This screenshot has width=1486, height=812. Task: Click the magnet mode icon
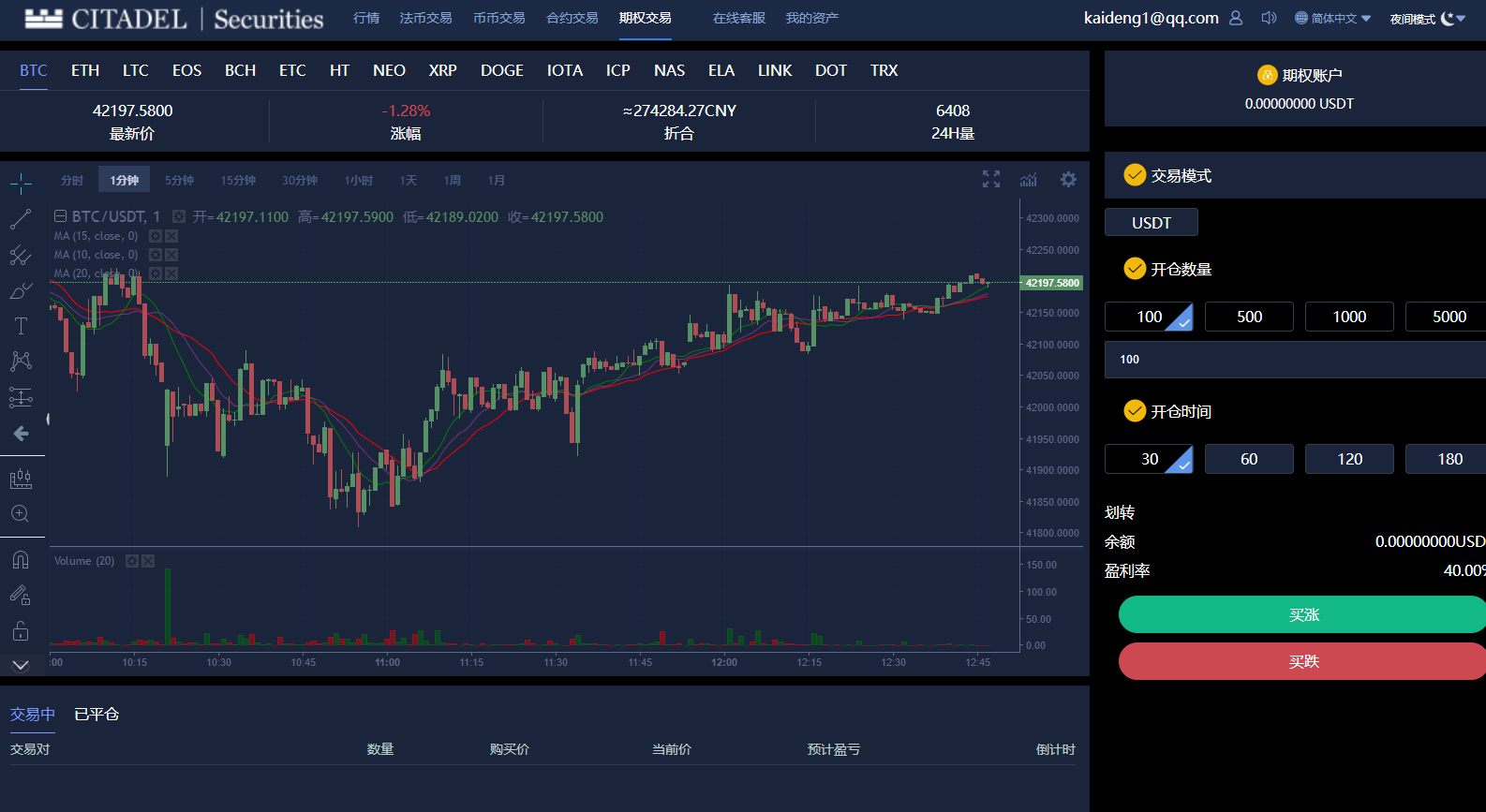(x=21, y=560)
